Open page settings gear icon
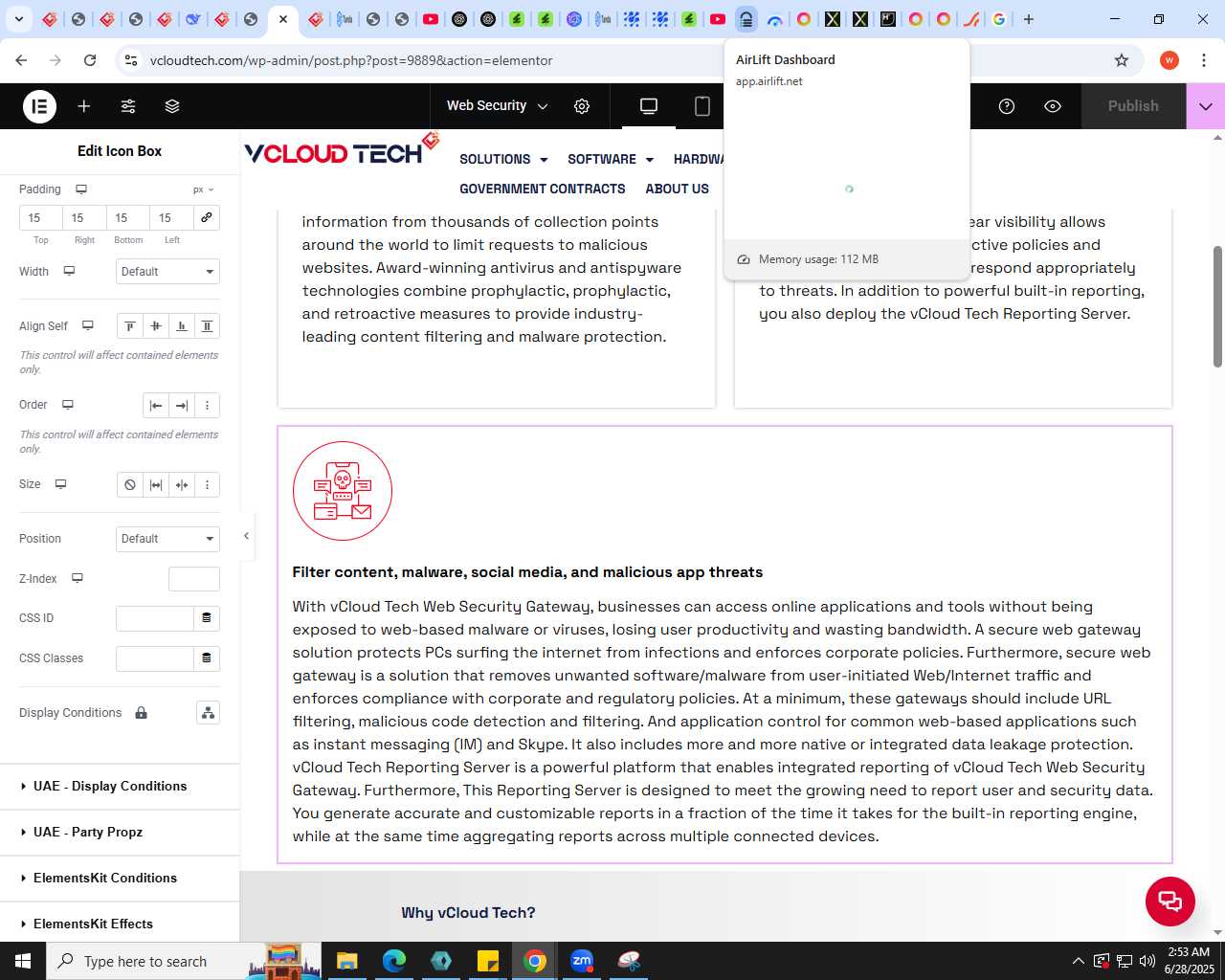This screenshot has height=980, width=1225. click(582, 106)
